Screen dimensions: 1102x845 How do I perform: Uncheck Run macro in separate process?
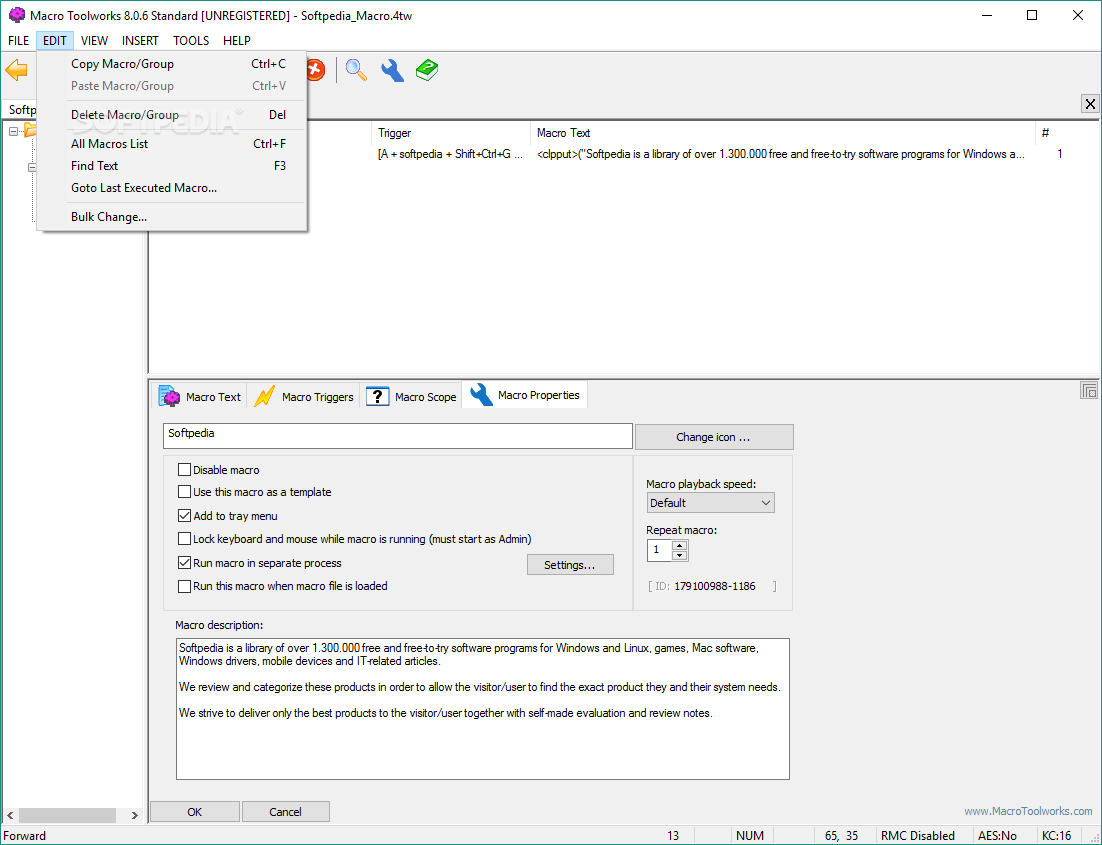[184, 563]
